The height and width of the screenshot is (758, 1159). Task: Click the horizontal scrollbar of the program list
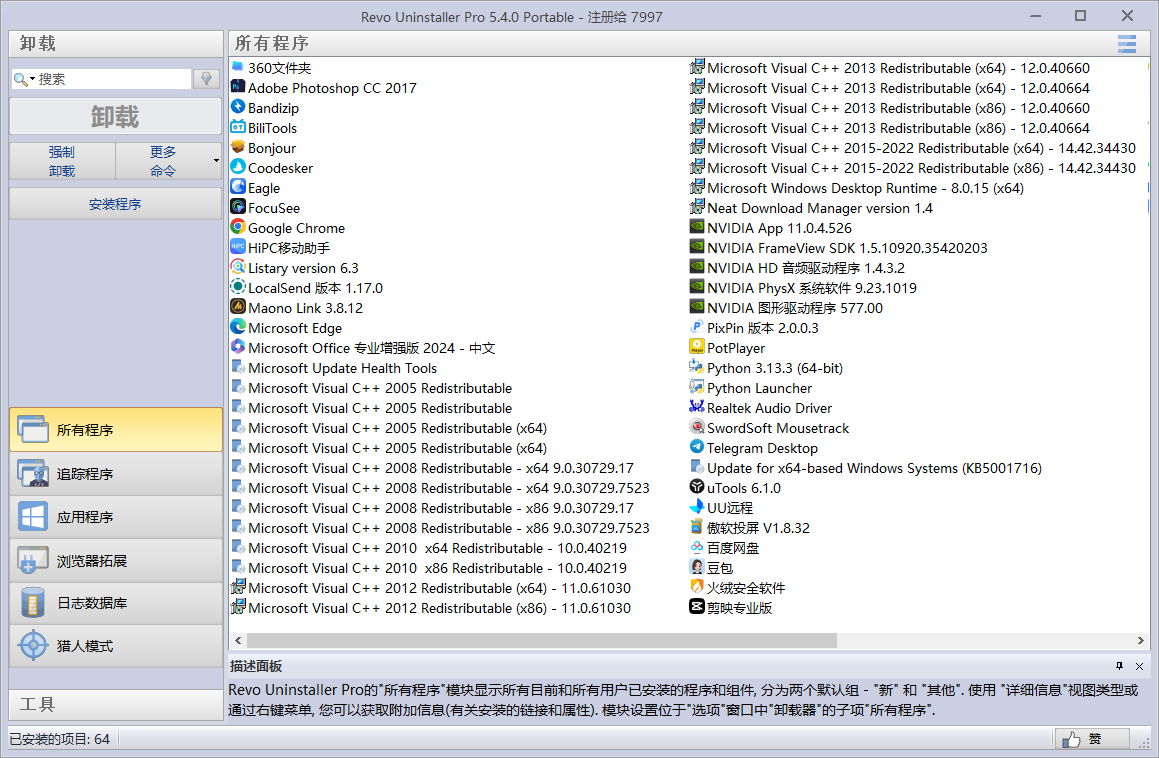(x=541, y=640)
